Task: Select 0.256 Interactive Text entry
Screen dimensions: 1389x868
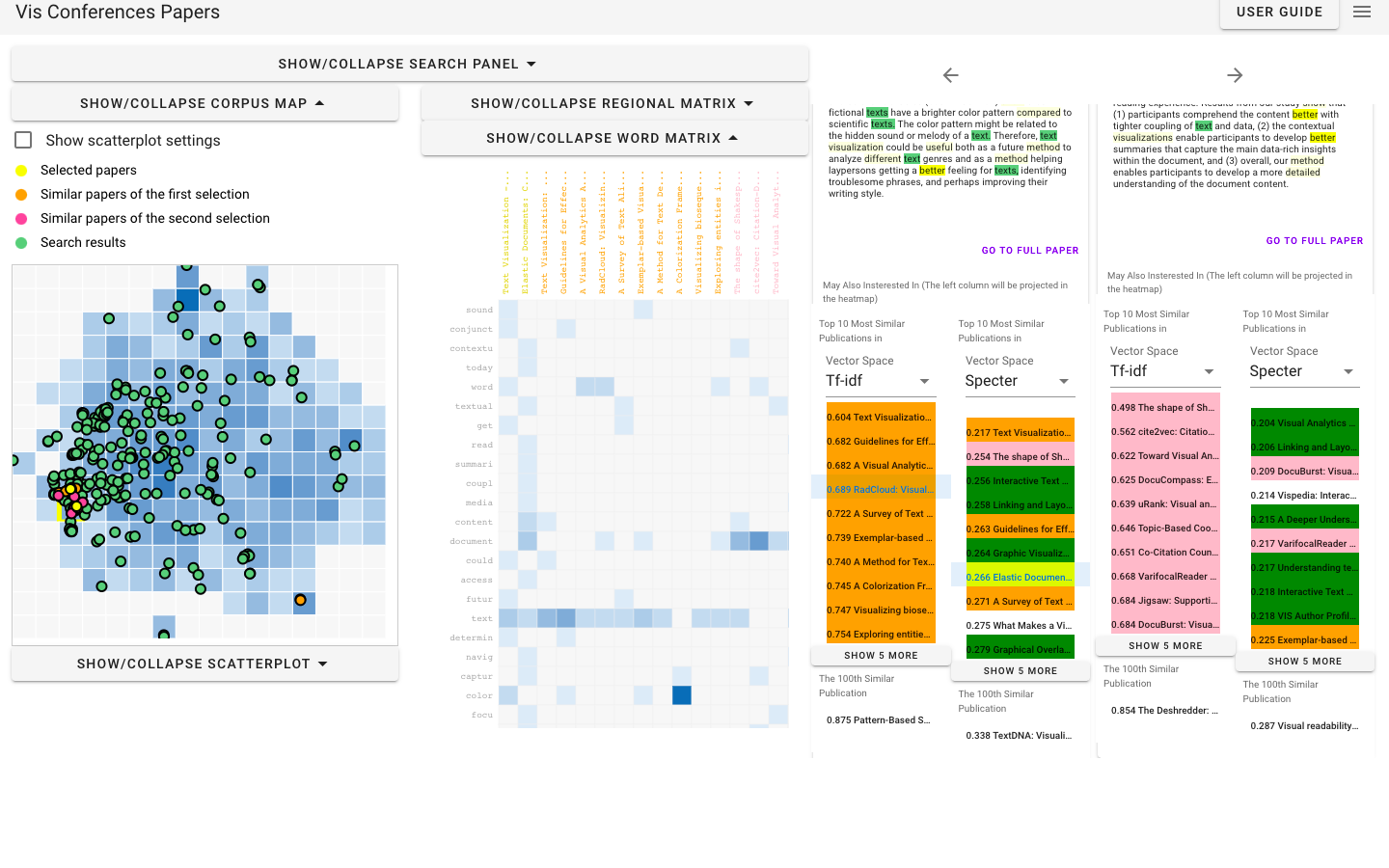Action: pyautogui.click(x=1020, y=481)
